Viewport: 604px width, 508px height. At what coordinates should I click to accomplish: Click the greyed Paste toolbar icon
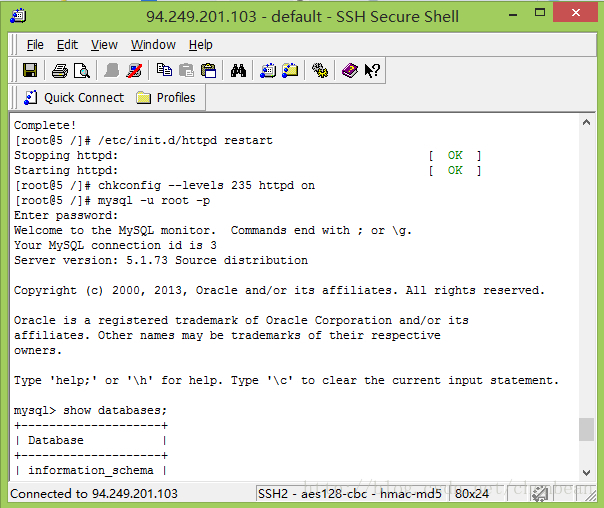[186, 70]
